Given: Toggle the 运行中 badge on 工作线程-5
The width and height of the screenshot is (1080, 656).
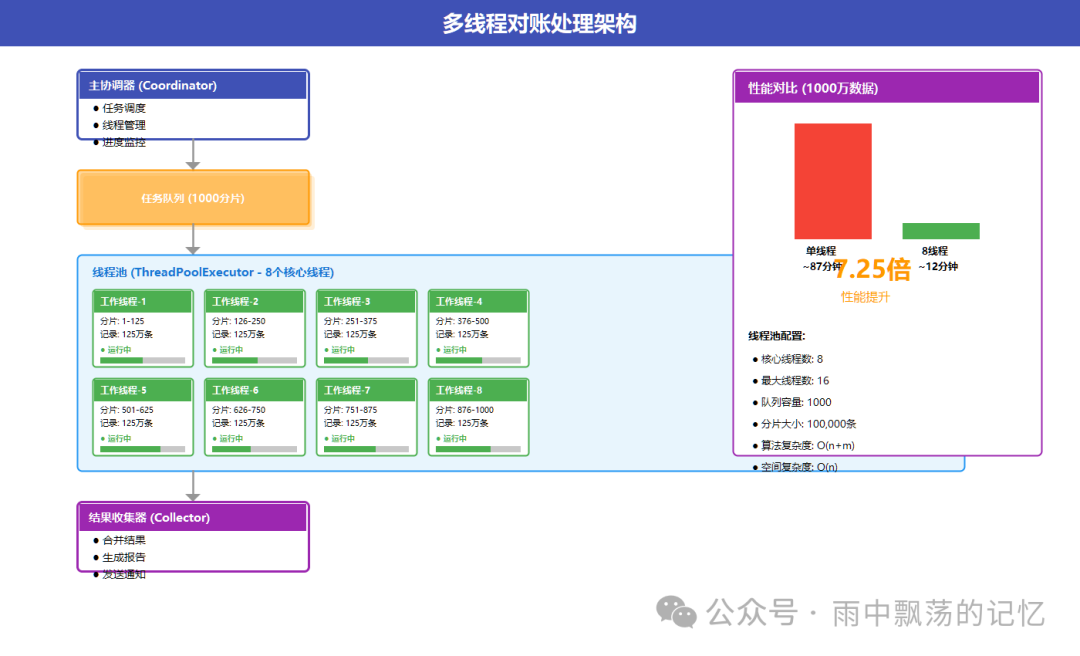Looking at the screenshot, I should pyautogui.click(x=118, y=439).
